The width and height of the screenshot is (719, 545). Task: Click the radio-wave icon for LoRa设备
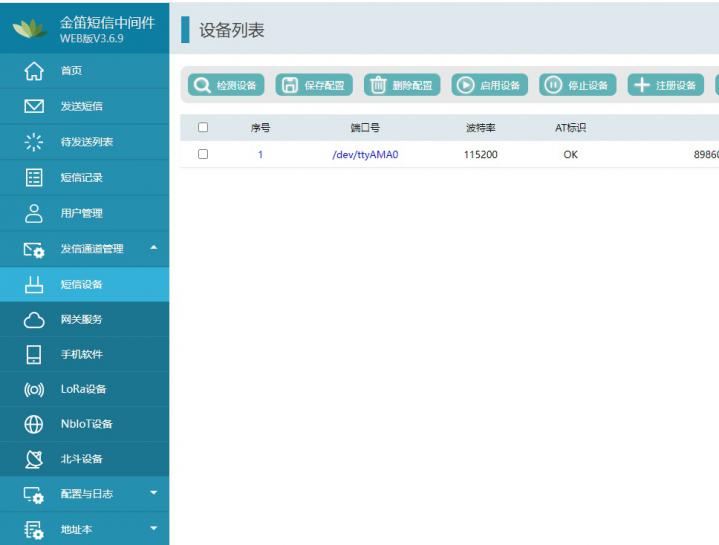tap(34, 390)
